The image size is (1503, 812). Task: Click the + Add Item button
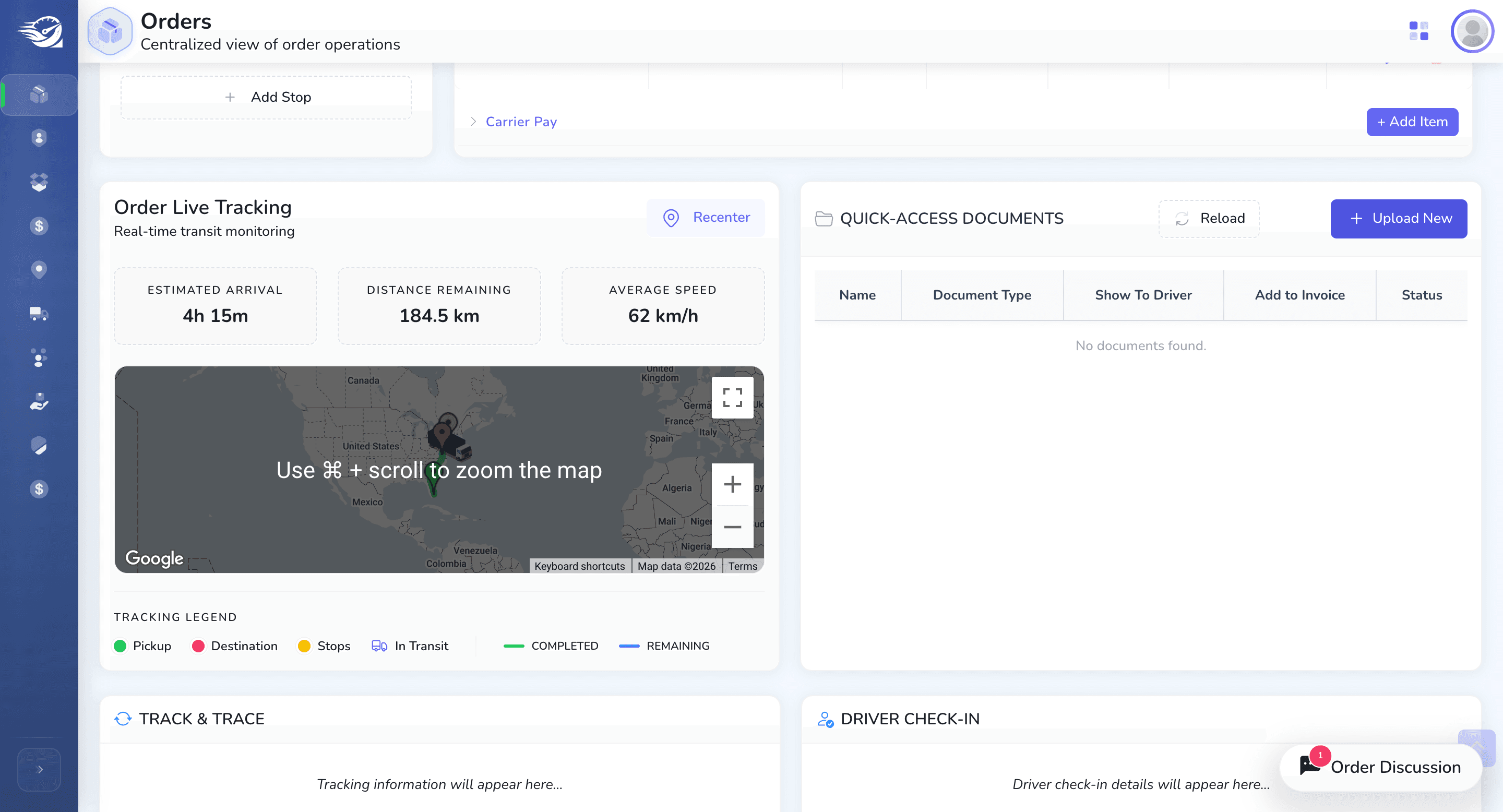point(1412,122)
